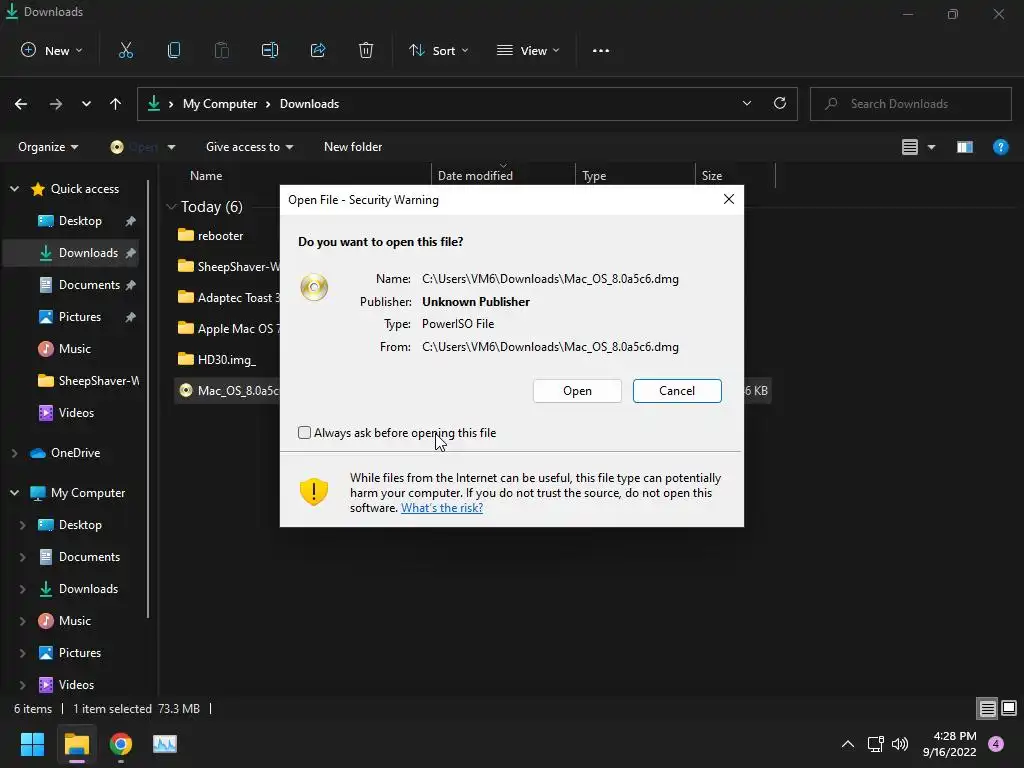The width and height of the screenshot is (1024, 768).
Task: Open the Organize dropdown menu
Action: (x=48, y=147)
